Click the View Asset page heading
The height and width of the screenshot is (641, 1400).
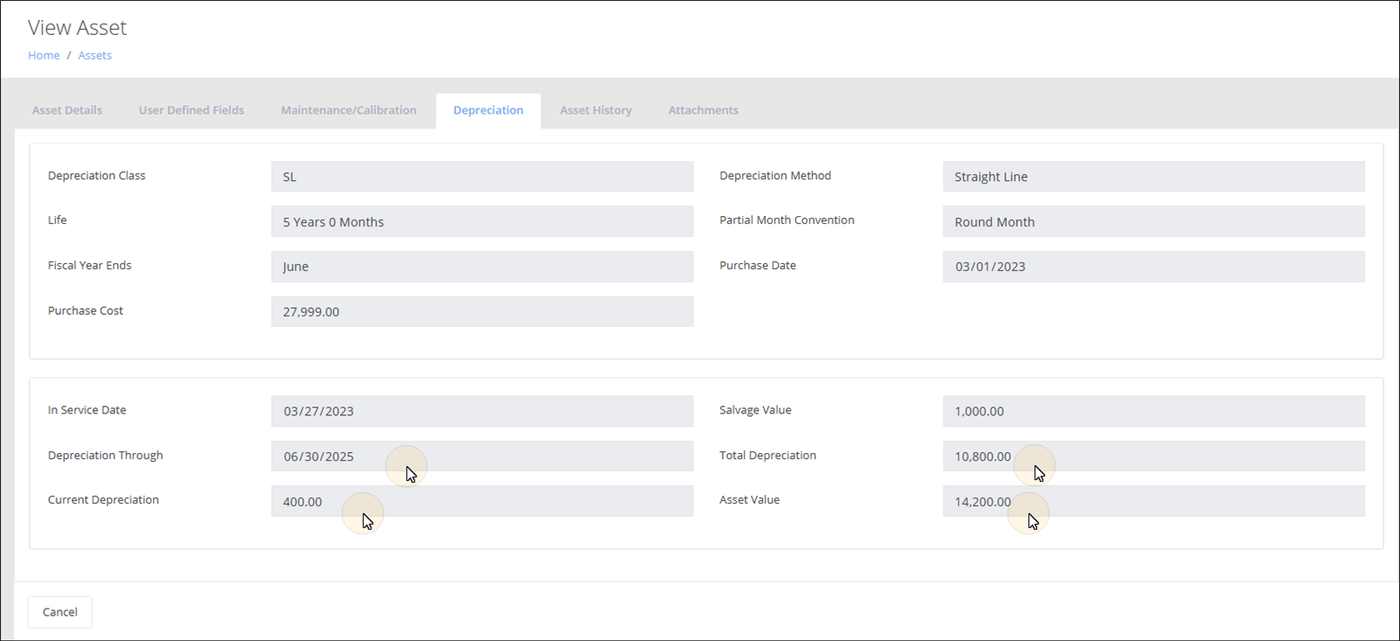(77, 28)
